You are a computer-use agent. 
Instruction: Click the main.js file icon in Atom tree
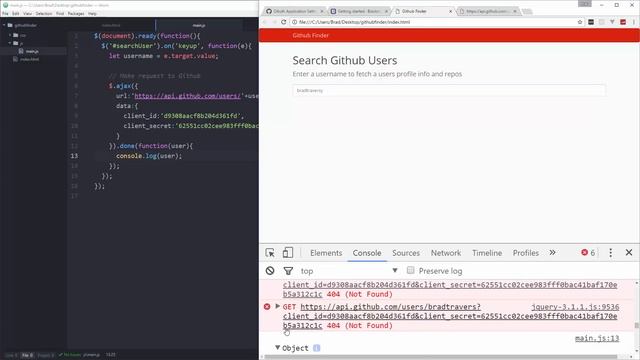tap(21, 51)
